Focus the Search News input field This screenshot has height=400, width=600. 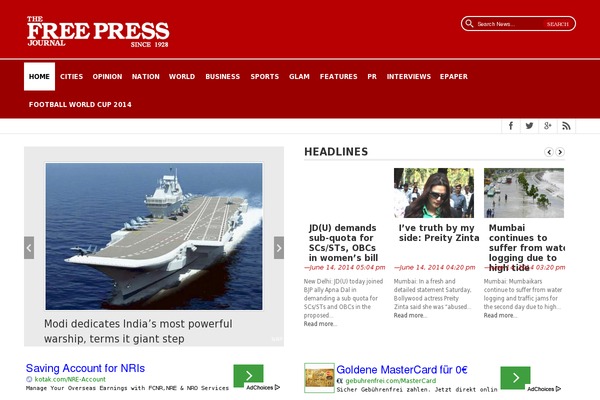(x=509, y=24)
